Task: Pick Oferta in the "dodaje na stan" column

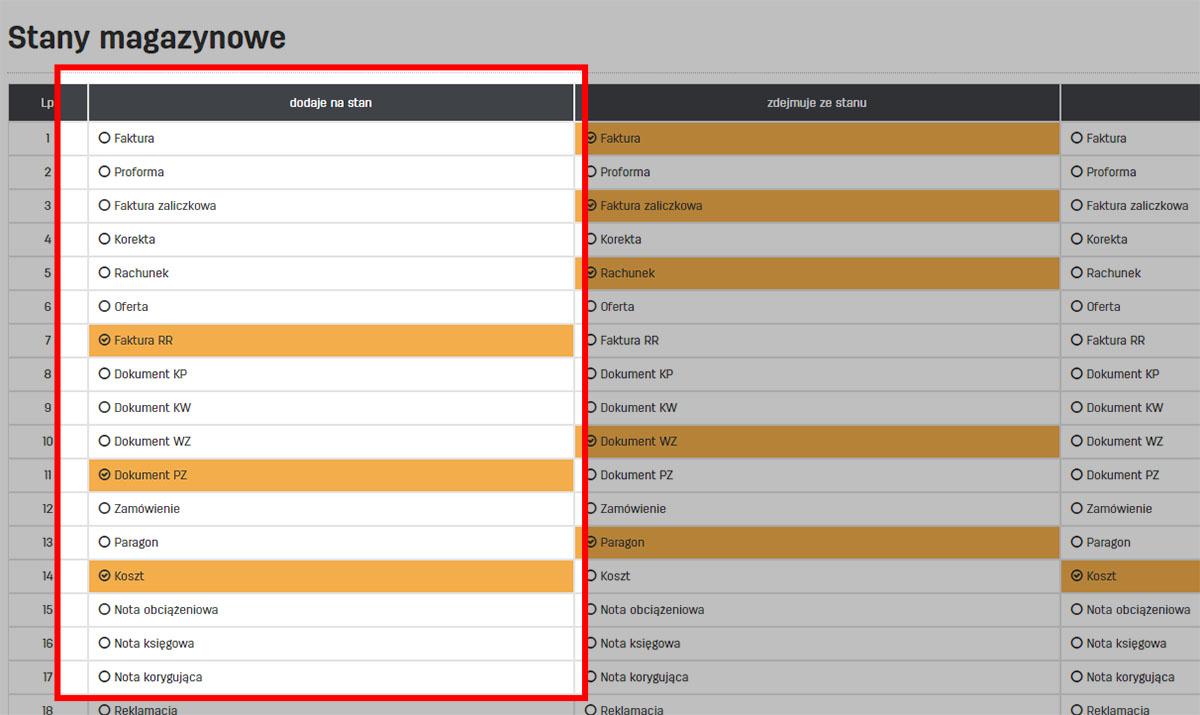Action: [x=105, y=306]
